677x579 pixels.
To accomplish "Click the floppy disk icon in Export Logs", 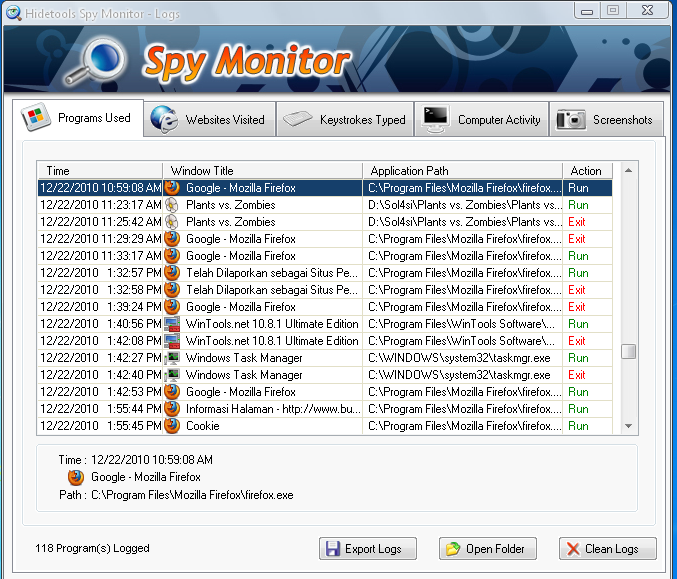I will point(333,548).
